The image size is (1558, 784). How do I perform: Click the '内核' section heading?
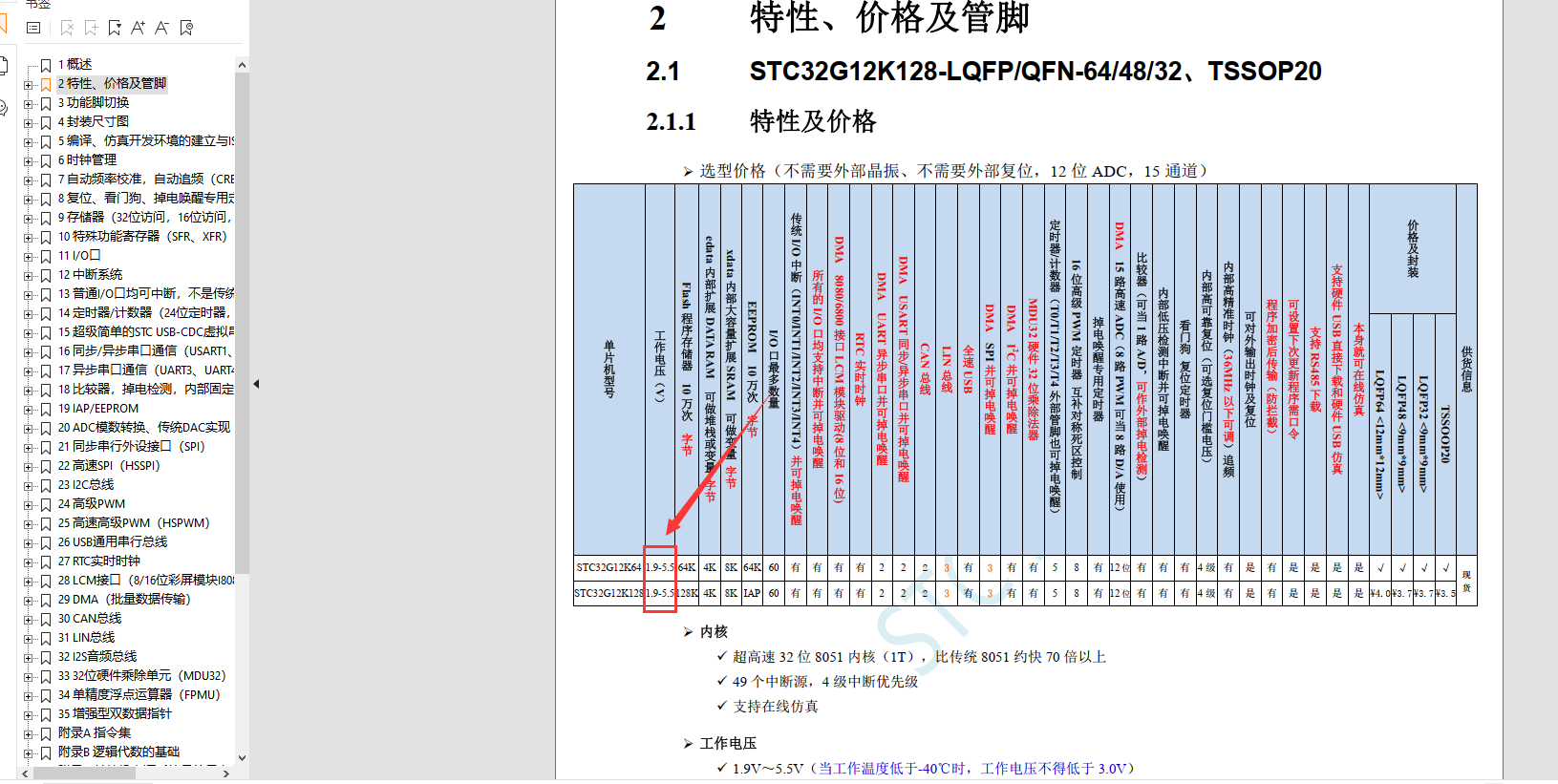714,632
